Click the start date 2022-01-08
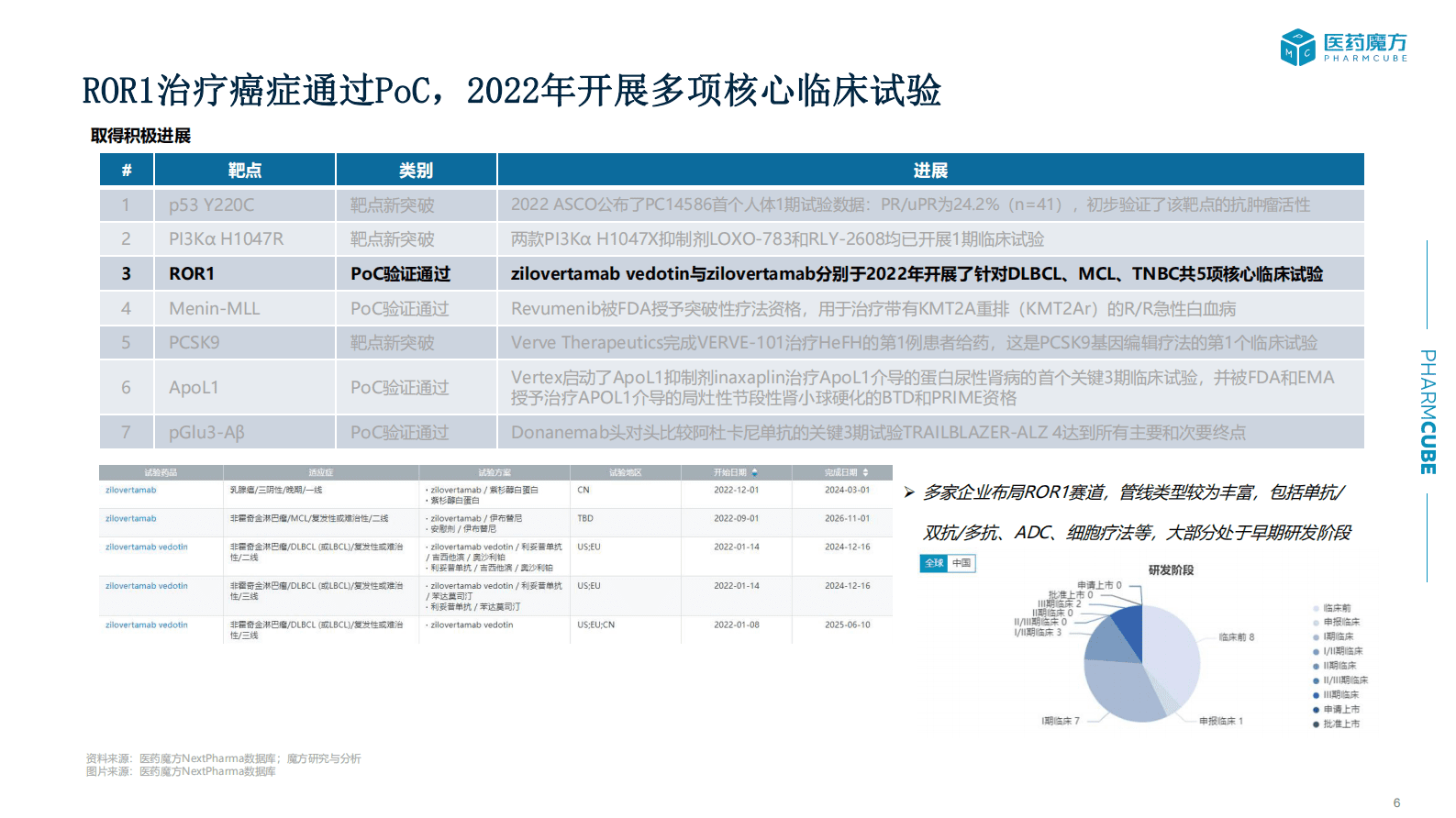The image size is (1456, 818). click(x=737, y=625)
